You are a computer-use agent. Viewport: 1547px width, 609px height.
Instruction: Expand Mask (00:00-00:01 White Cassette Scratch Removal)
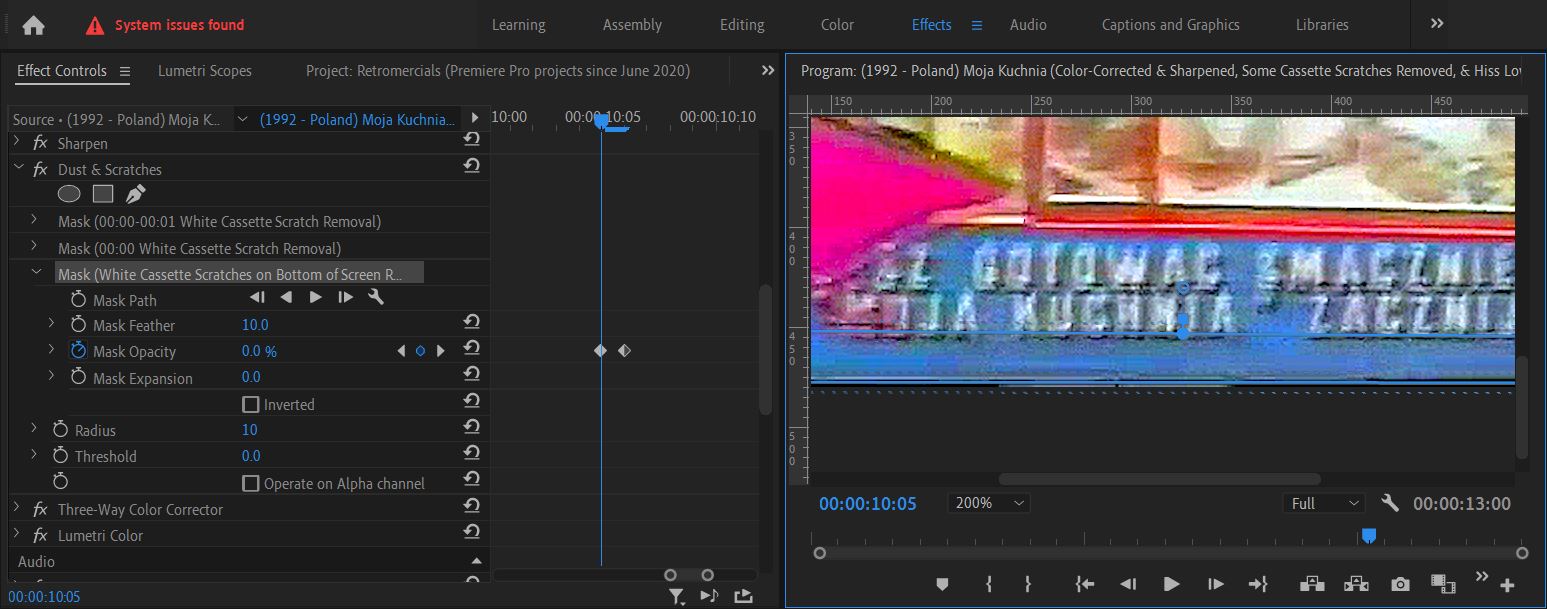tap(34, 221)
